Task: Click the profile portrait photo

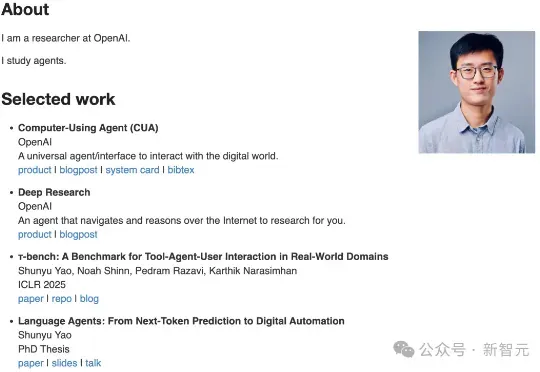Action: [477, 92]
